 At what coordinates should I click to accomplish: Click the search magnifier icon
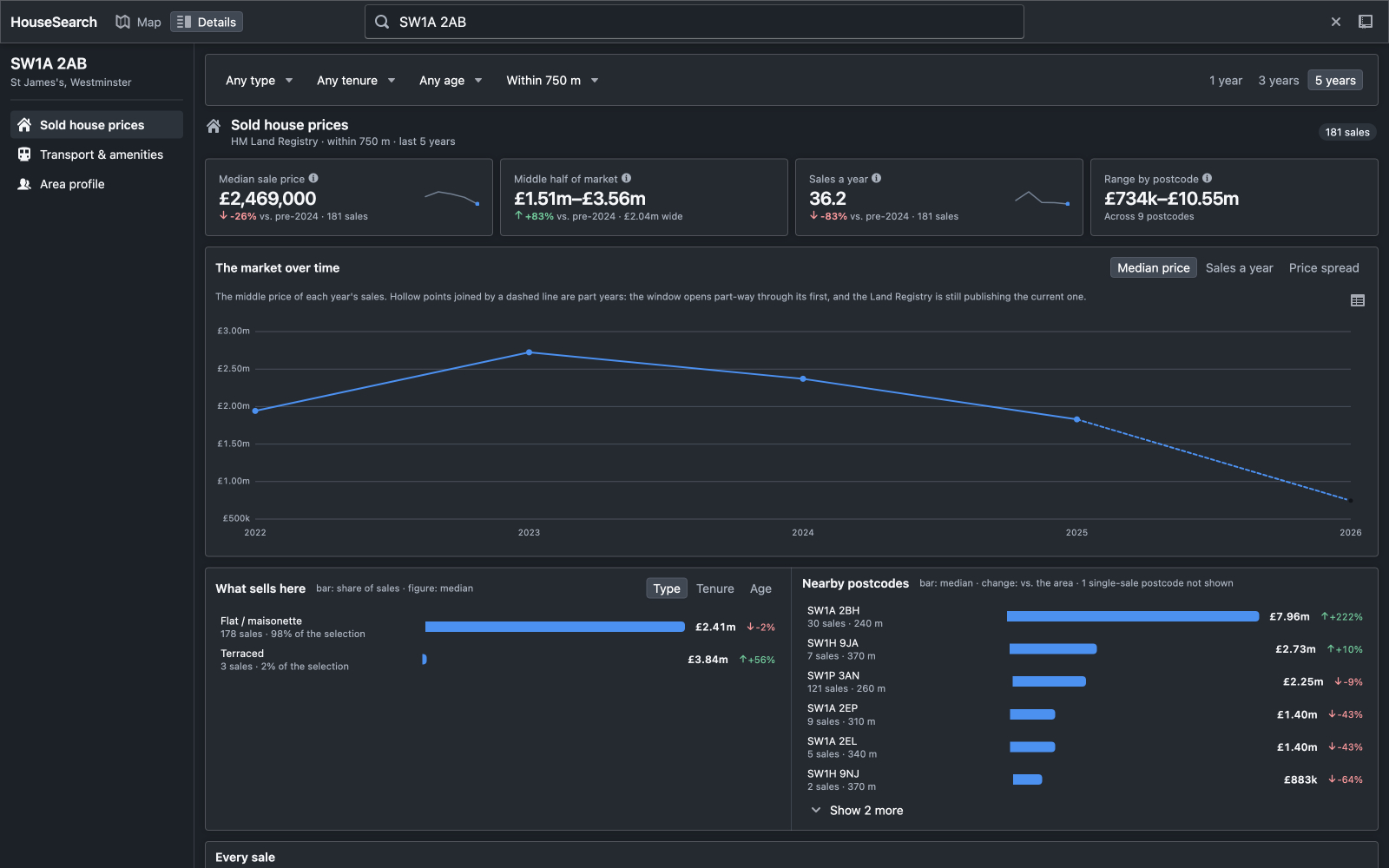[382, 22]
